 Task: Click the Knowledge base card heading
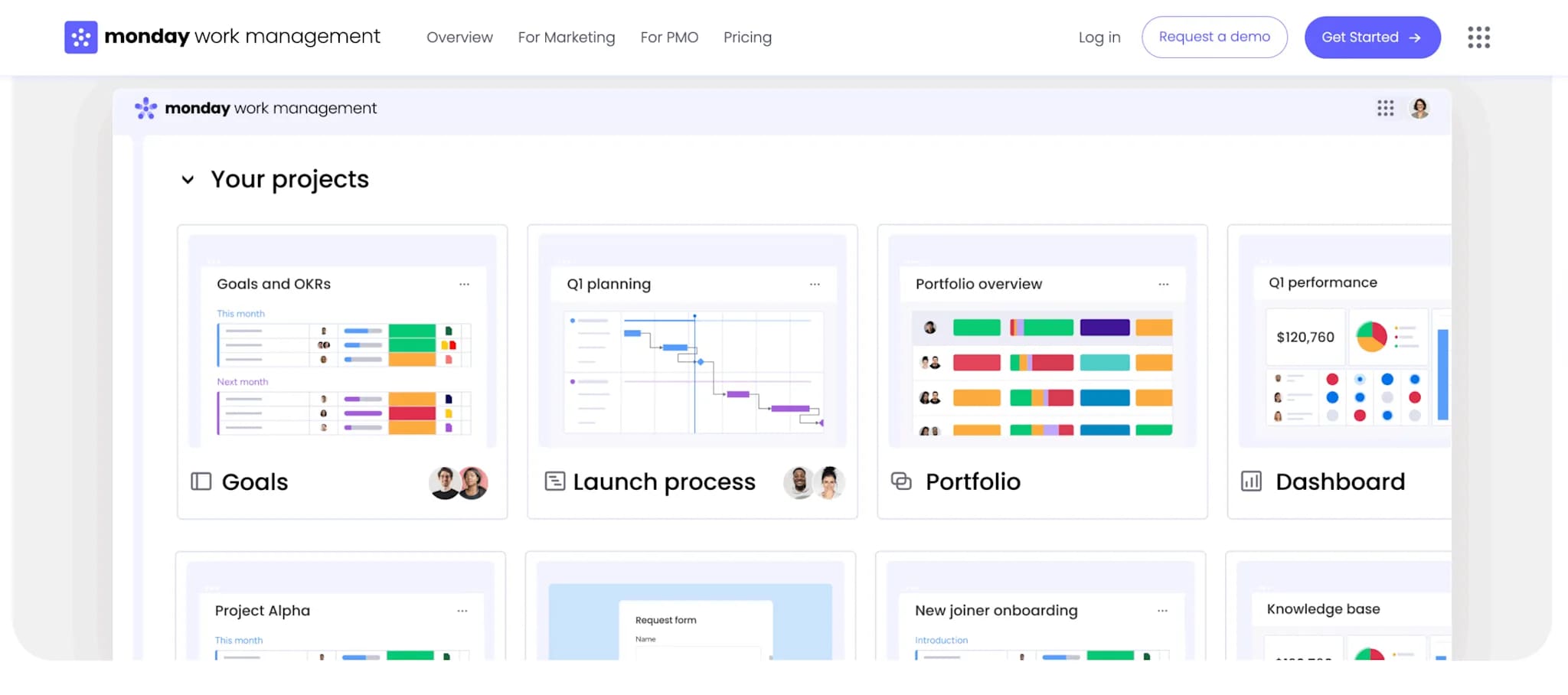pos(1323,609)
